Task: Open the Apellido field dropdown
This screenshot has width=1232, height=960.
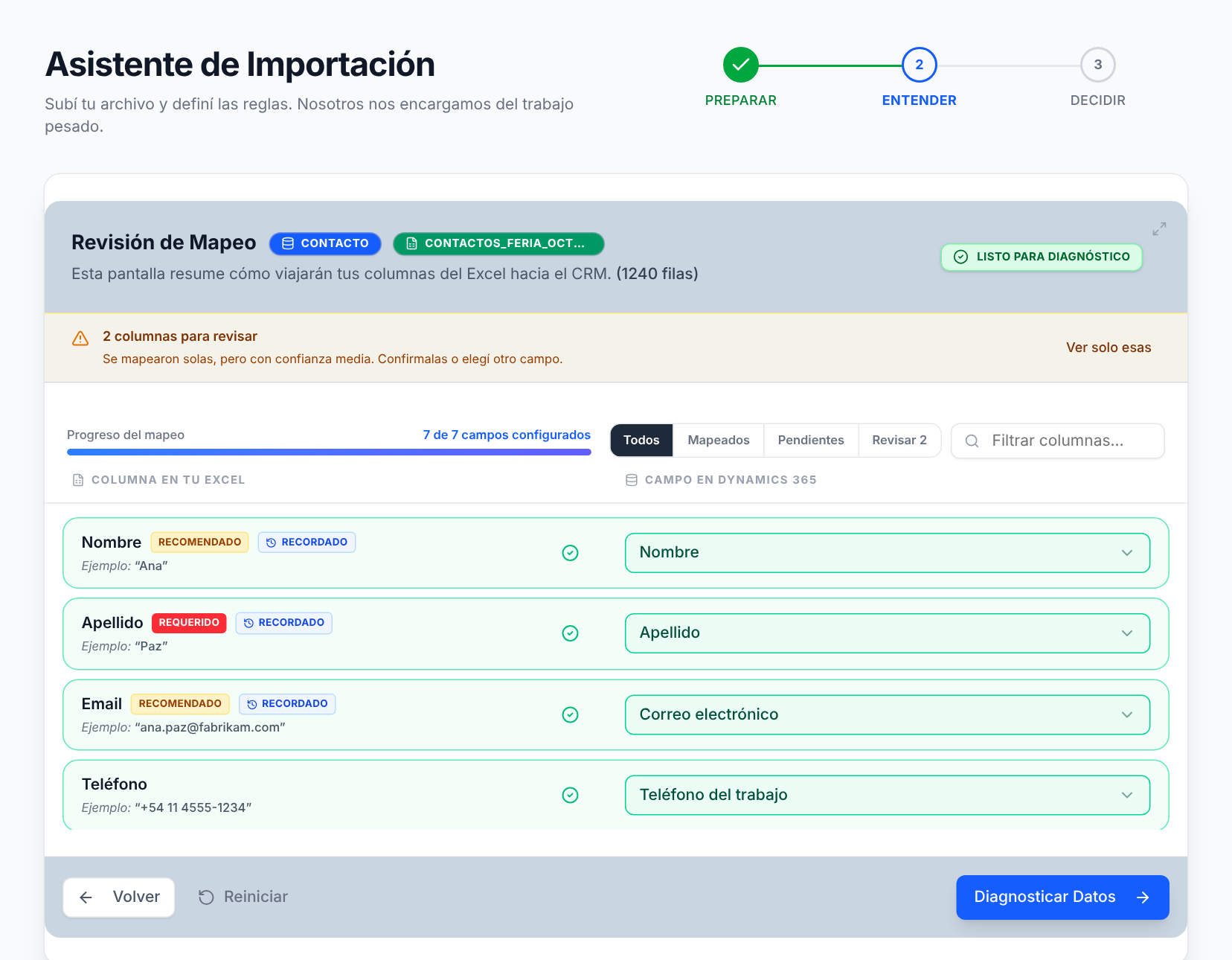Action: tap(888, 633)
